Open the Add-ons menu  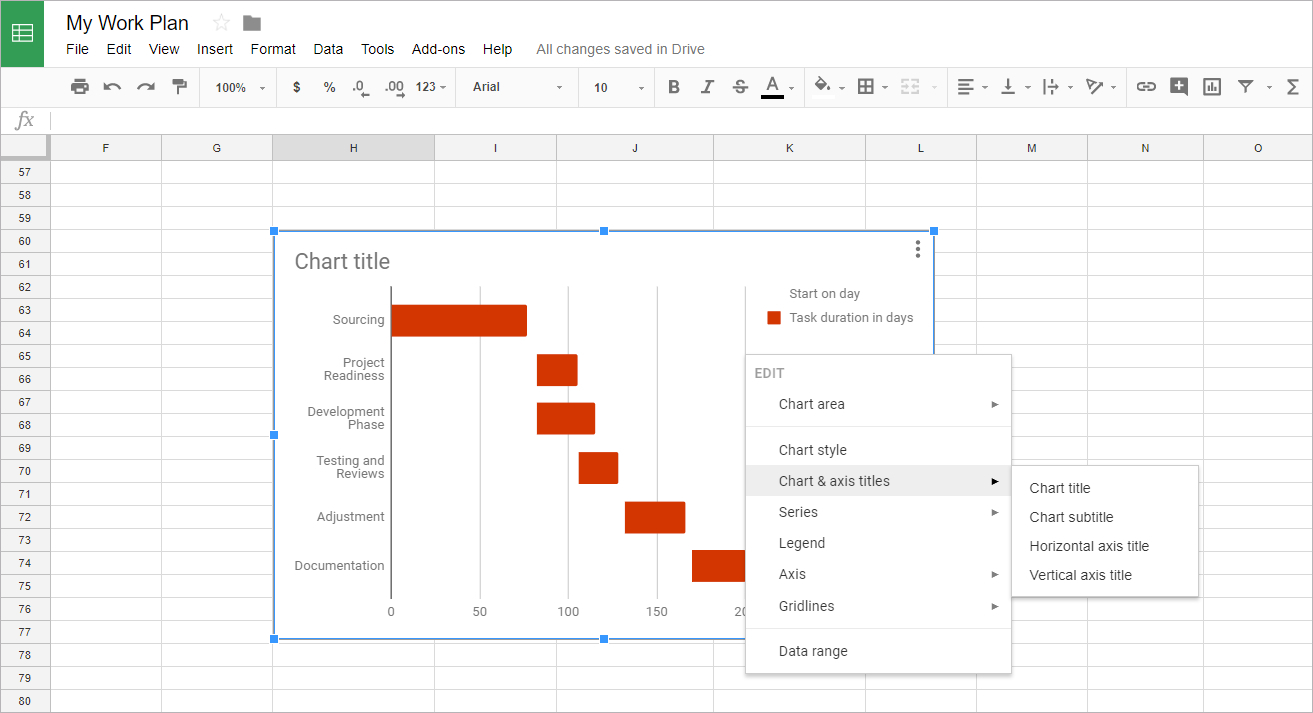pos(438,49)
